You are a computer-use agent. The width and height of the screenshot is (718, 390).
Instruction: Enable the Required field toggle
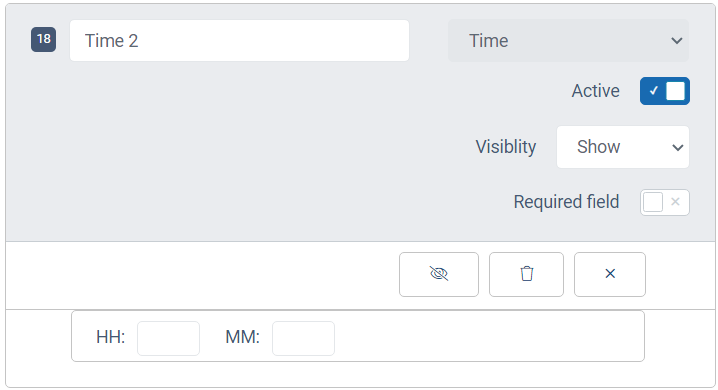point(664,202)
